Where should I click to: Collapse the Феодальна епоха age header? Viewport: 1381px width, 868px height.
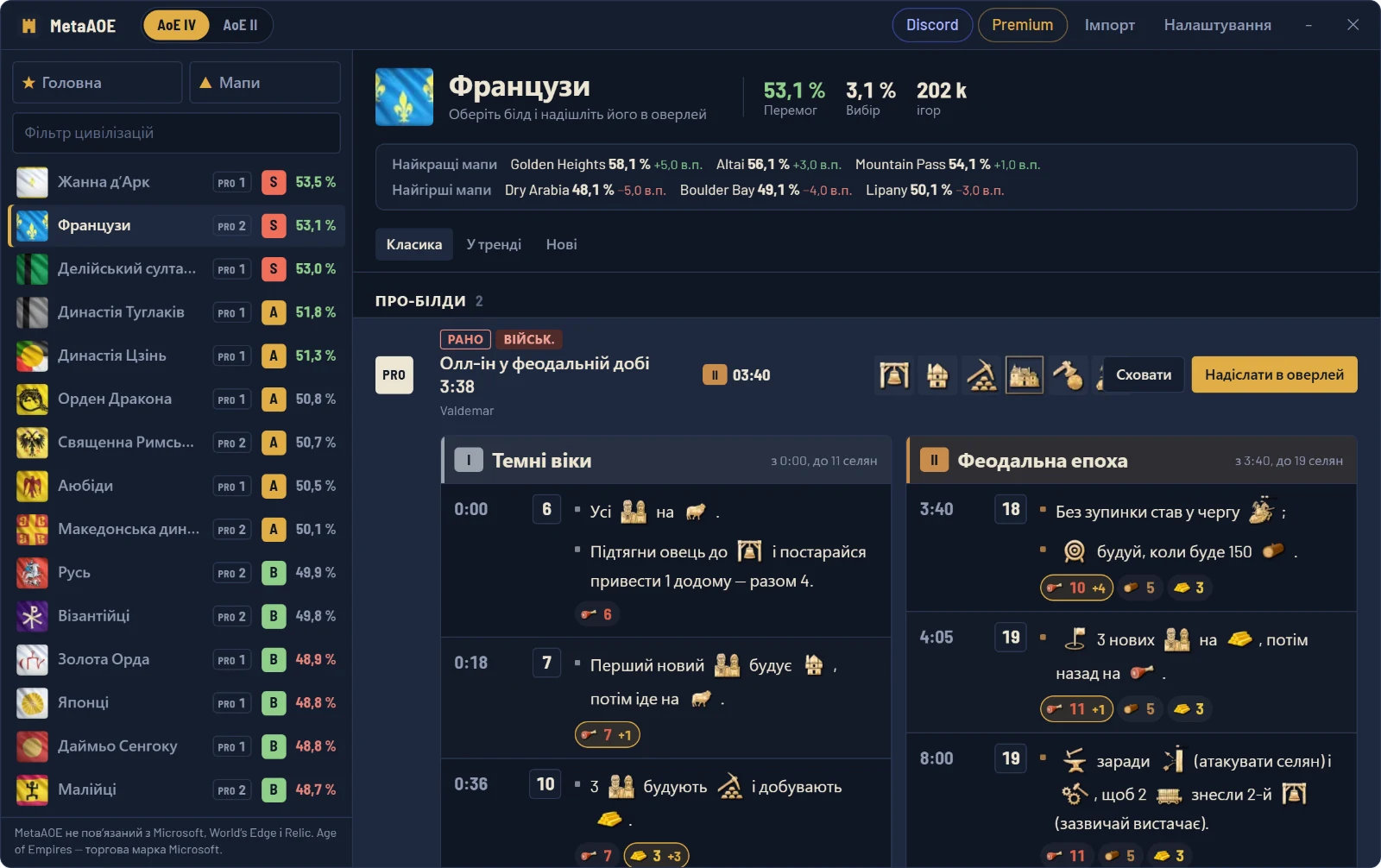1132,460
